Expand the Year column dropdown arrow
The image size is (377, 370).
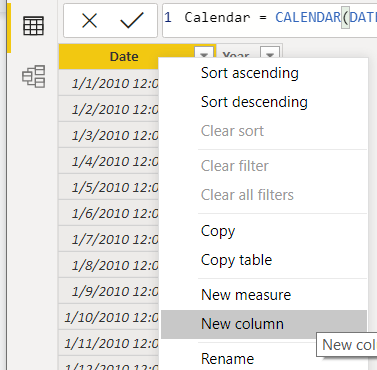click(x=270, y=54)
